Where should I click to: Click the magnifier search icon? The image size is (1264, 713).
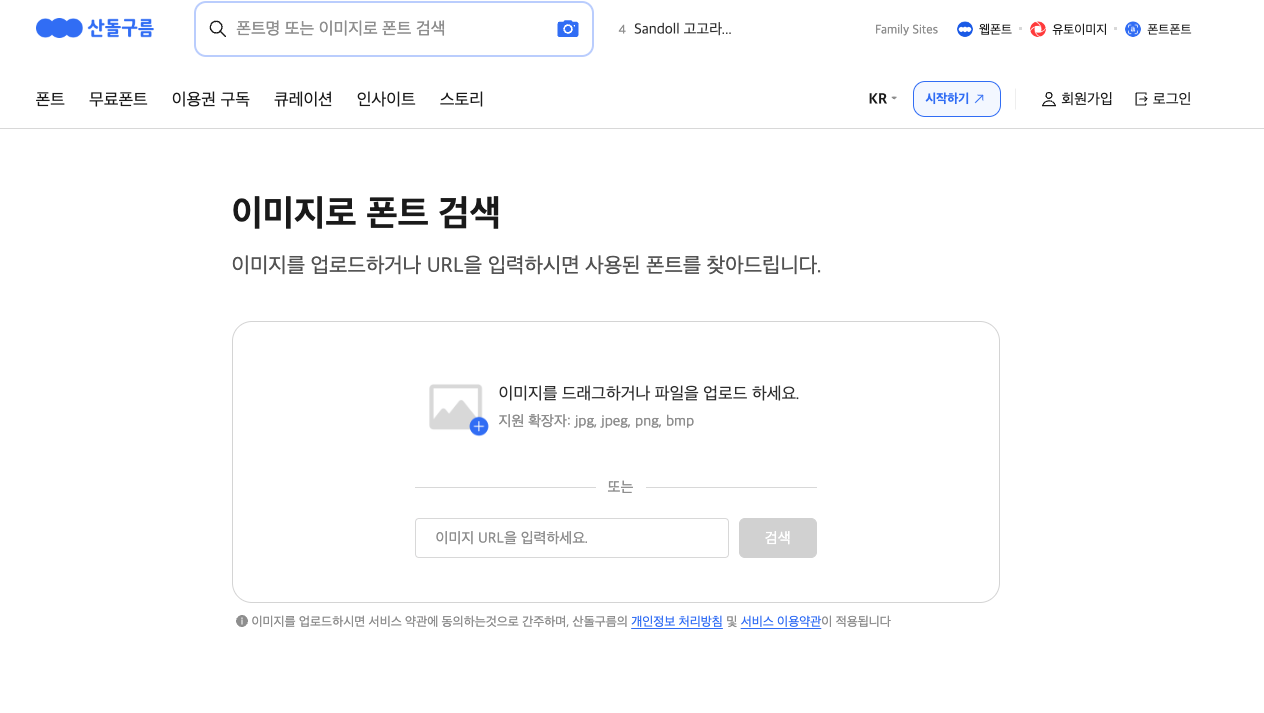tap(217, 29)
